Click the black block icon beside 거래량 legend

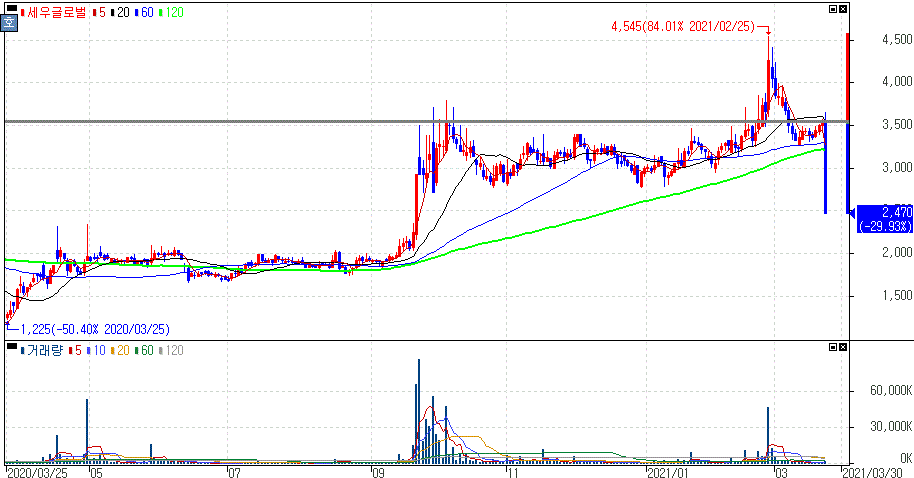click(12, 346)
